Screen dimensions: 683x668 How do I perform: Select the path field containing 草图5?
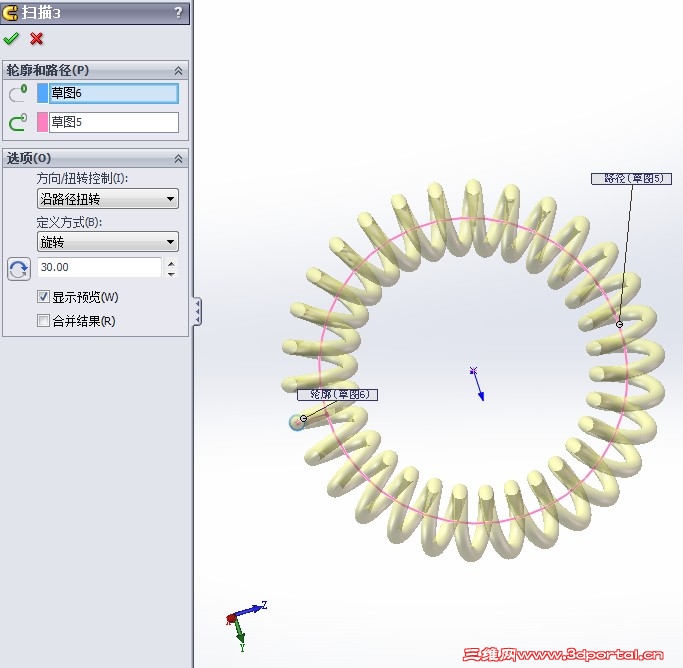[x=114, y=122]
